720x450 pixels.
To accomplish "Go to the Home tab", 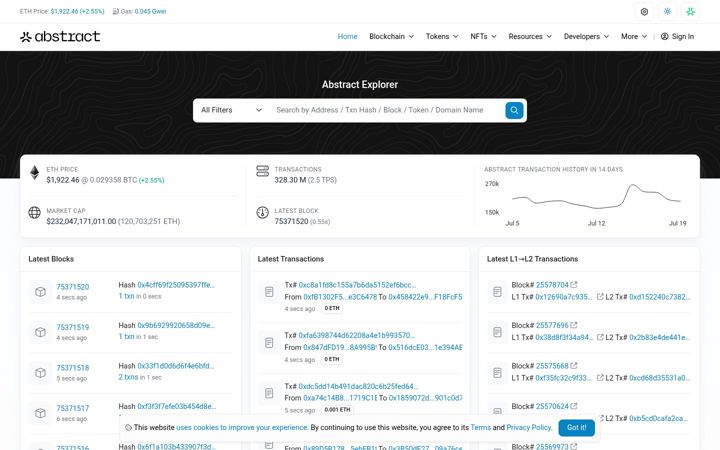I will coord(347,36).
